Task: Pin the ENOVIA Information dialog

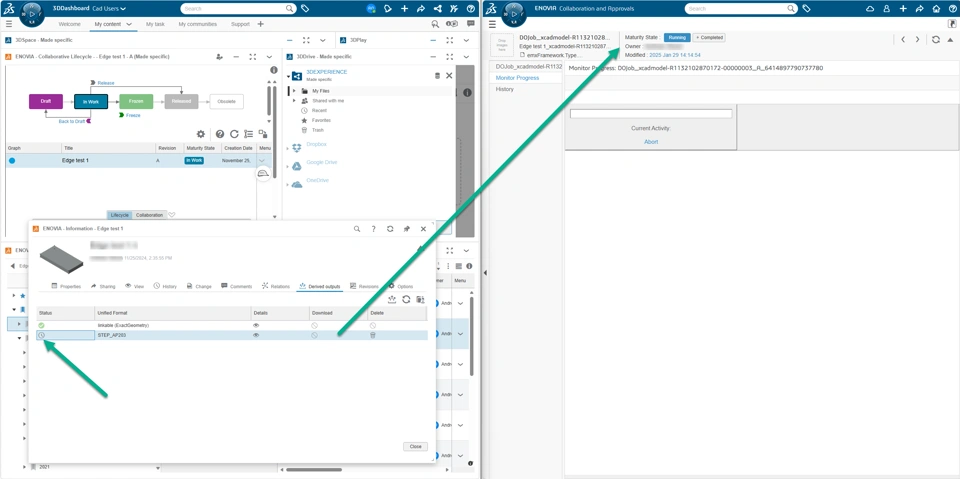Action: tap(407, 228)
